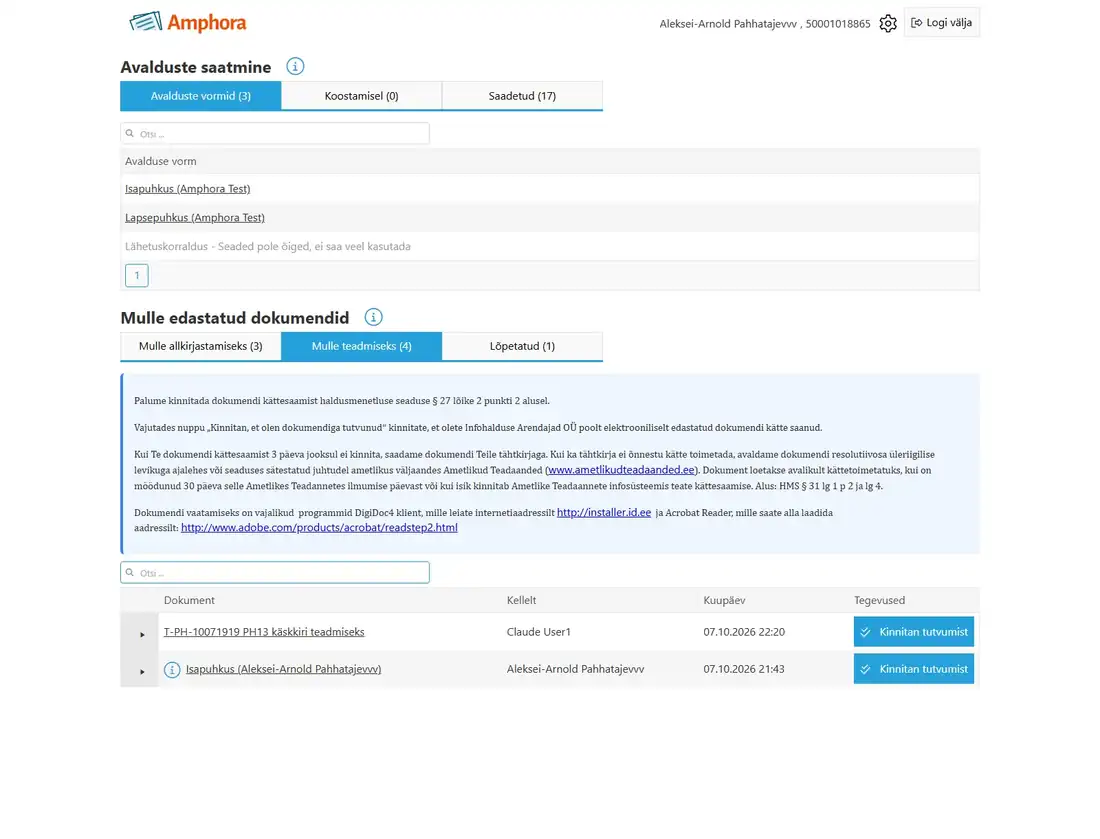This screenshot has width=1100, height=839.
Task: Click info icon beside Mulle edastatud dokumendid
Action: point(373,317)
